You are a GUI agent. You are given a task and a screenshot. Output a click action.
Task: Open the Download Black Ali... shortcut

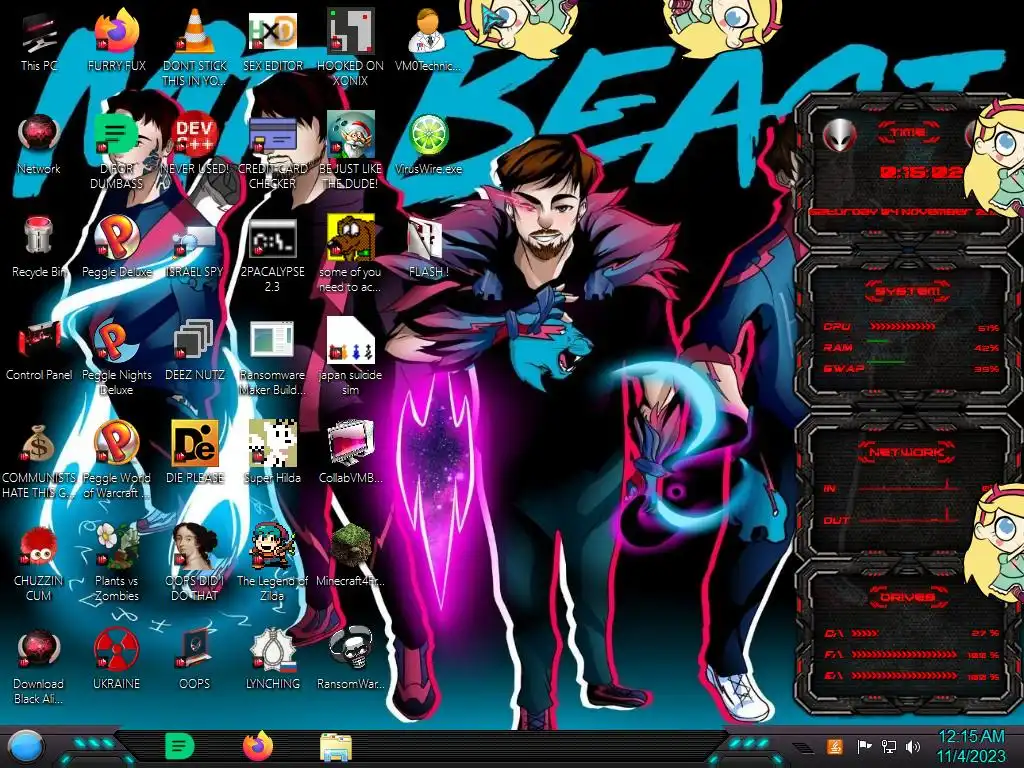39,650
